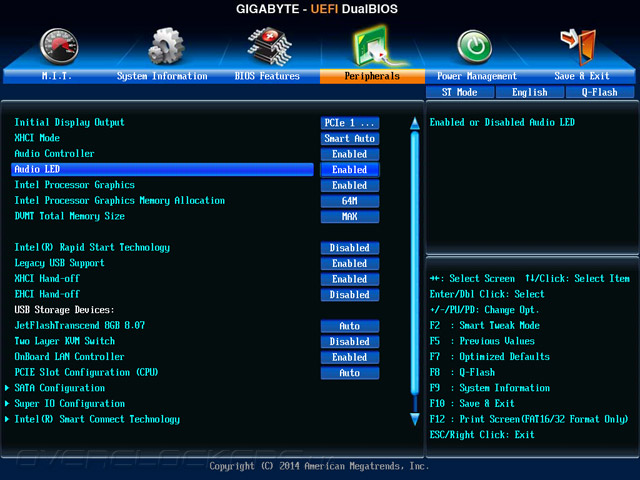Select Intel Processor Graphics Memory Allocation label
The image size is (640, 480).
click(120, 200)
